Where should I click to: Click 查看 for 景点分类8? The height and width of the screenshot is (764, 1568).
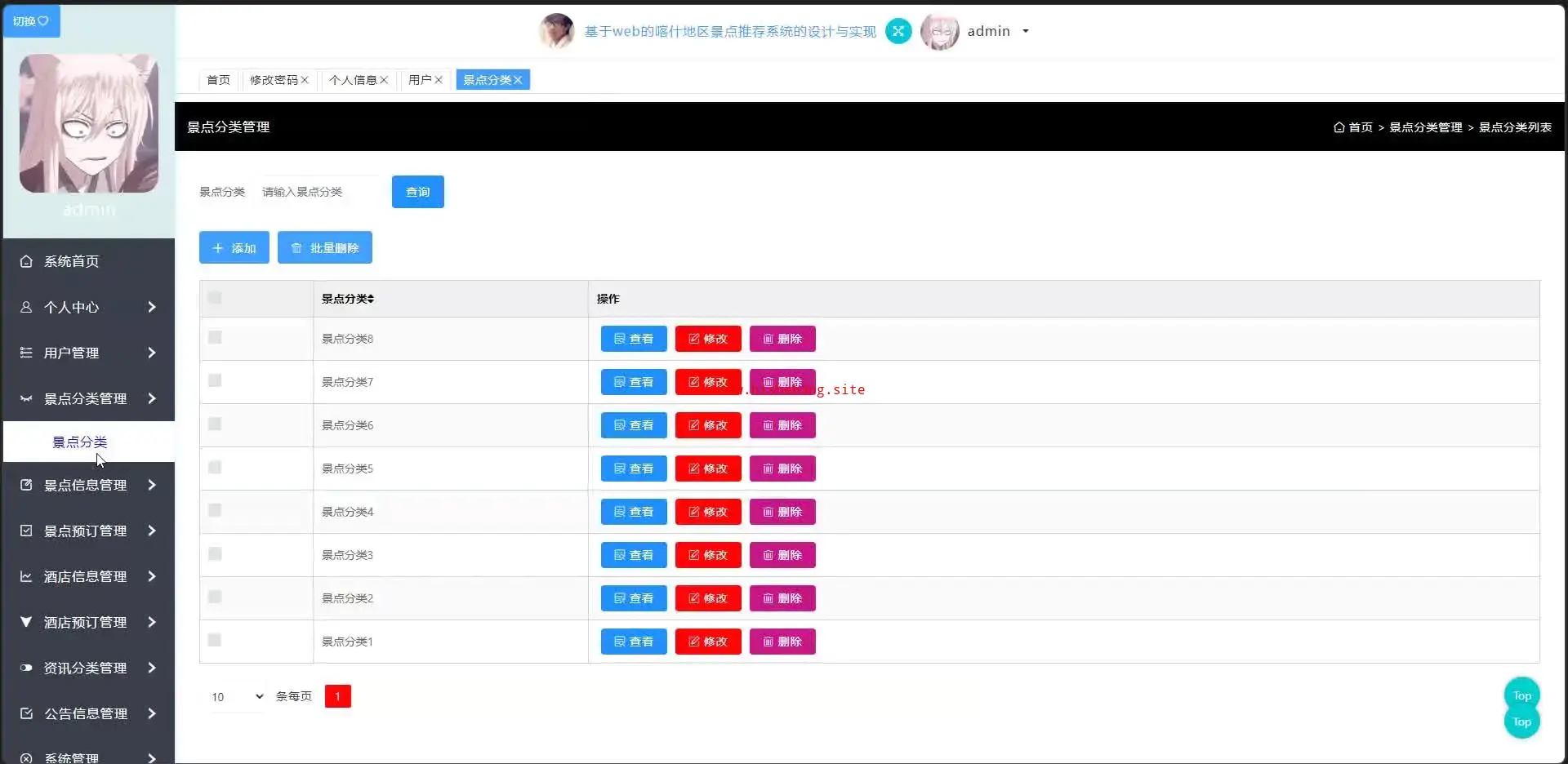tap(634, 339)
